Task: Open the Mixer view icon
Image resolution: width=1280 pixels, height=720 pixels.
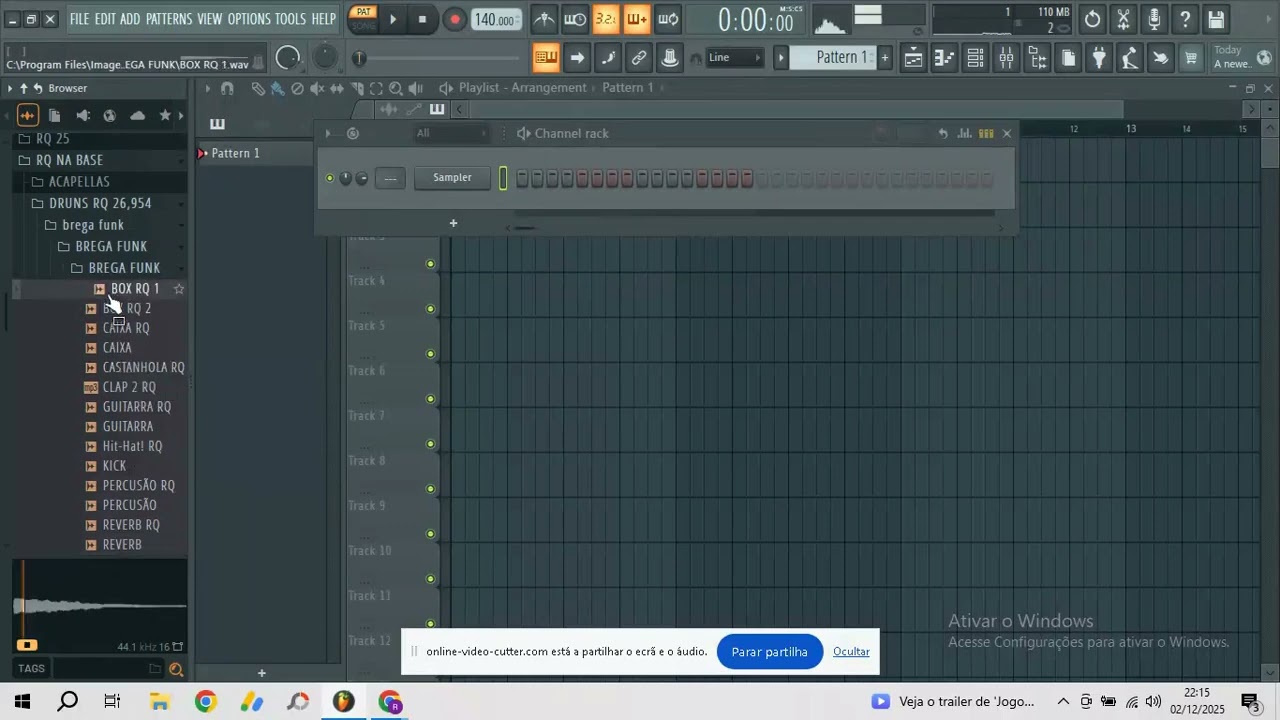Action: click(x=1006, y=58)
